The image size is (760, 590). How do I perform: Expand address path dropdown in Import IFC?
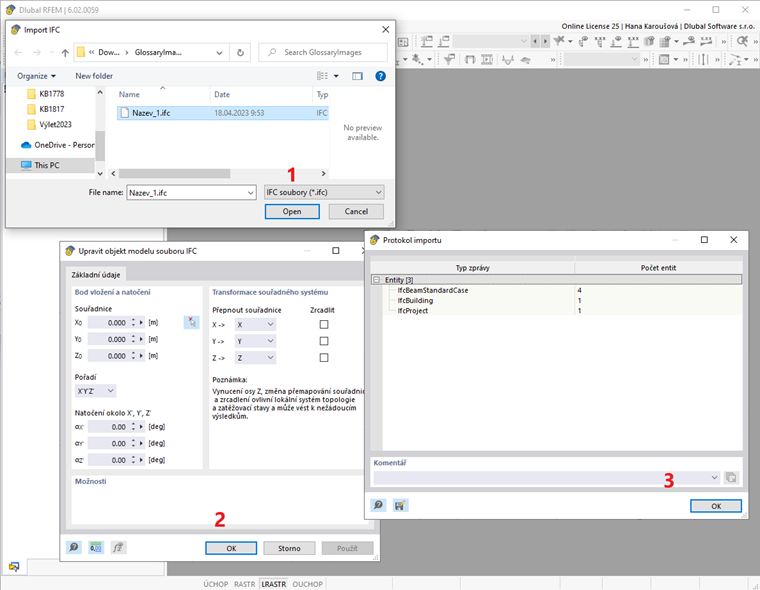[219, 52]
